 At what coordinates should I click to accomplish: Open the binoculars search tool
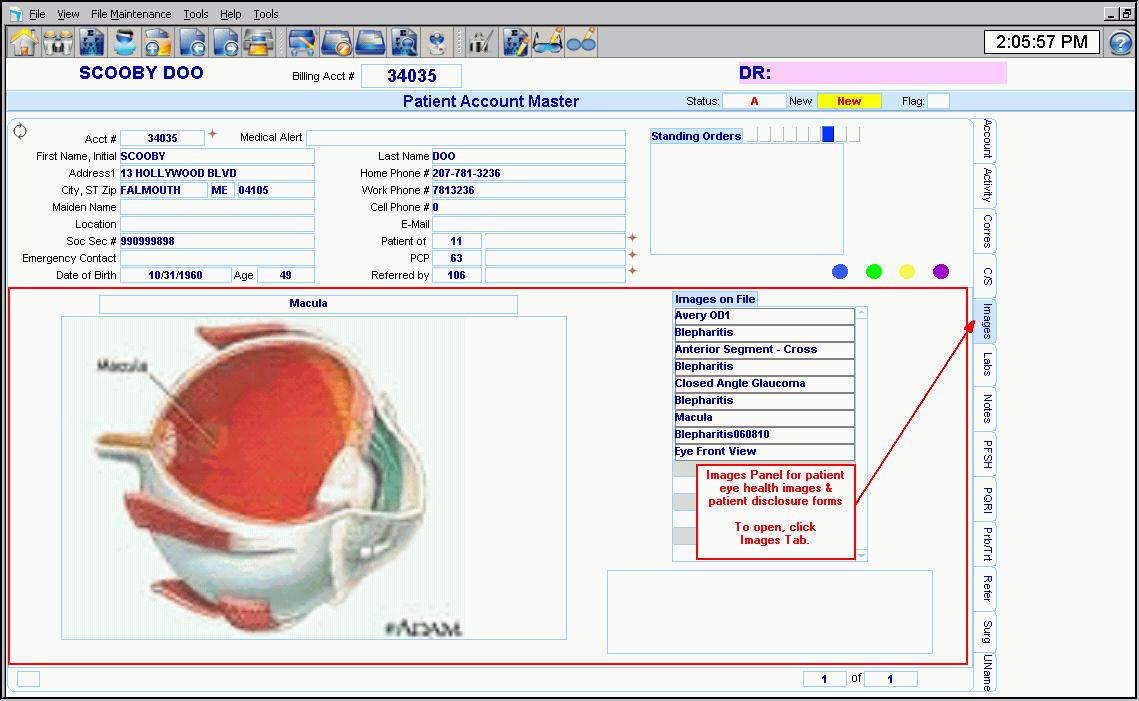[57, 42]
